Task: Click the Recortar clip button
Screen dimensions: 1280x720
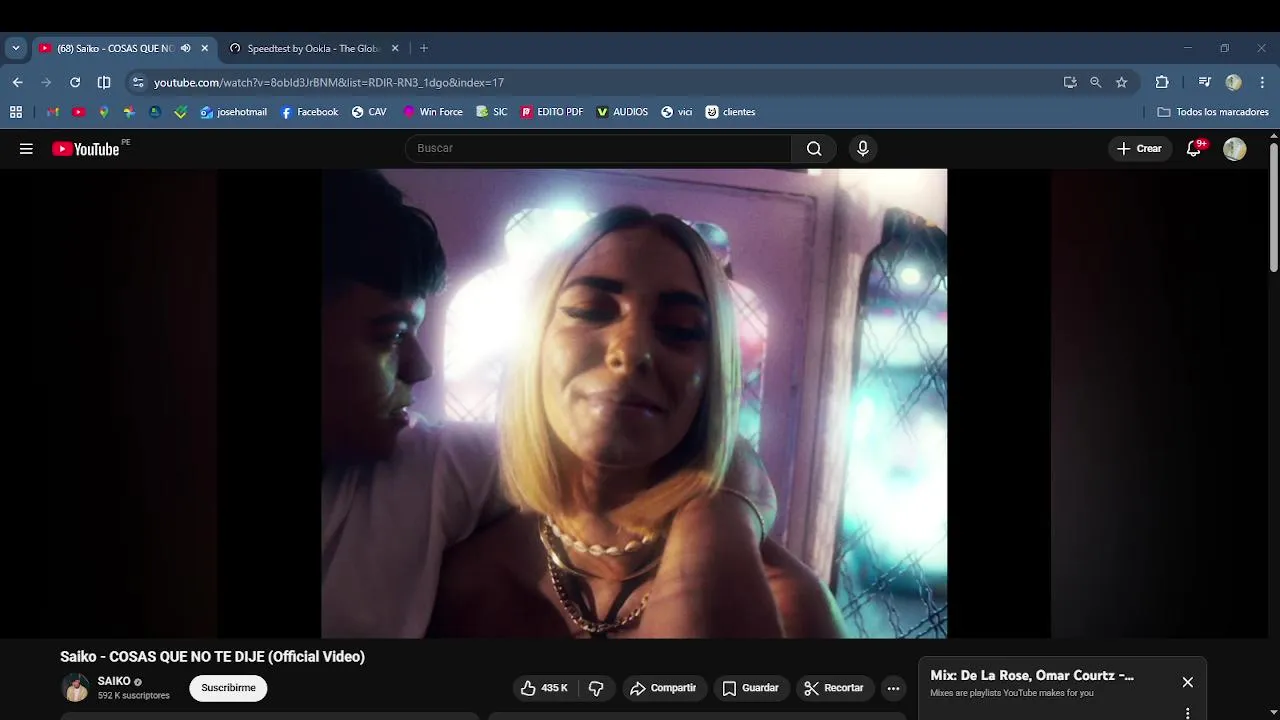Action: click(x=833, y=688)
